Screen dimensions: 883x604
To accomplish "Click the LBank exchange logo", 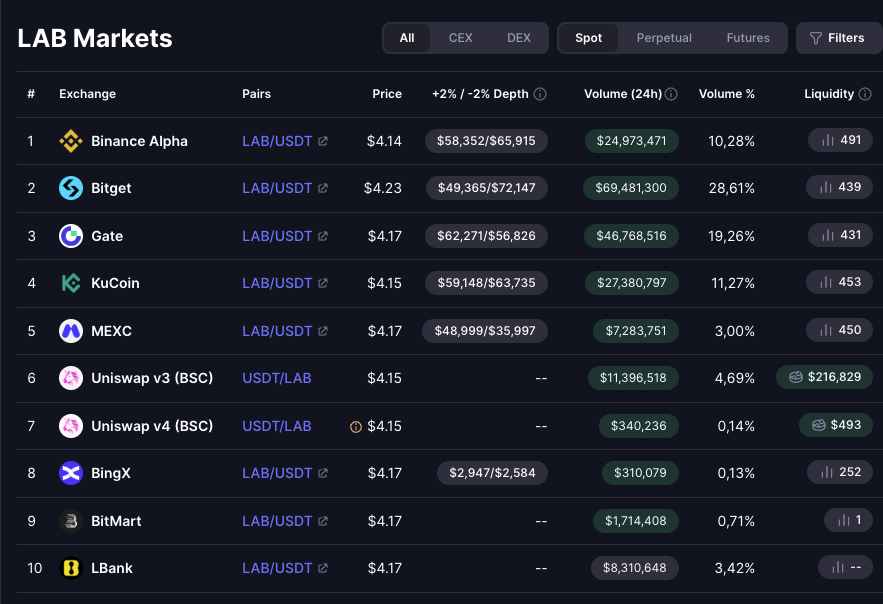I will [71, 568].
